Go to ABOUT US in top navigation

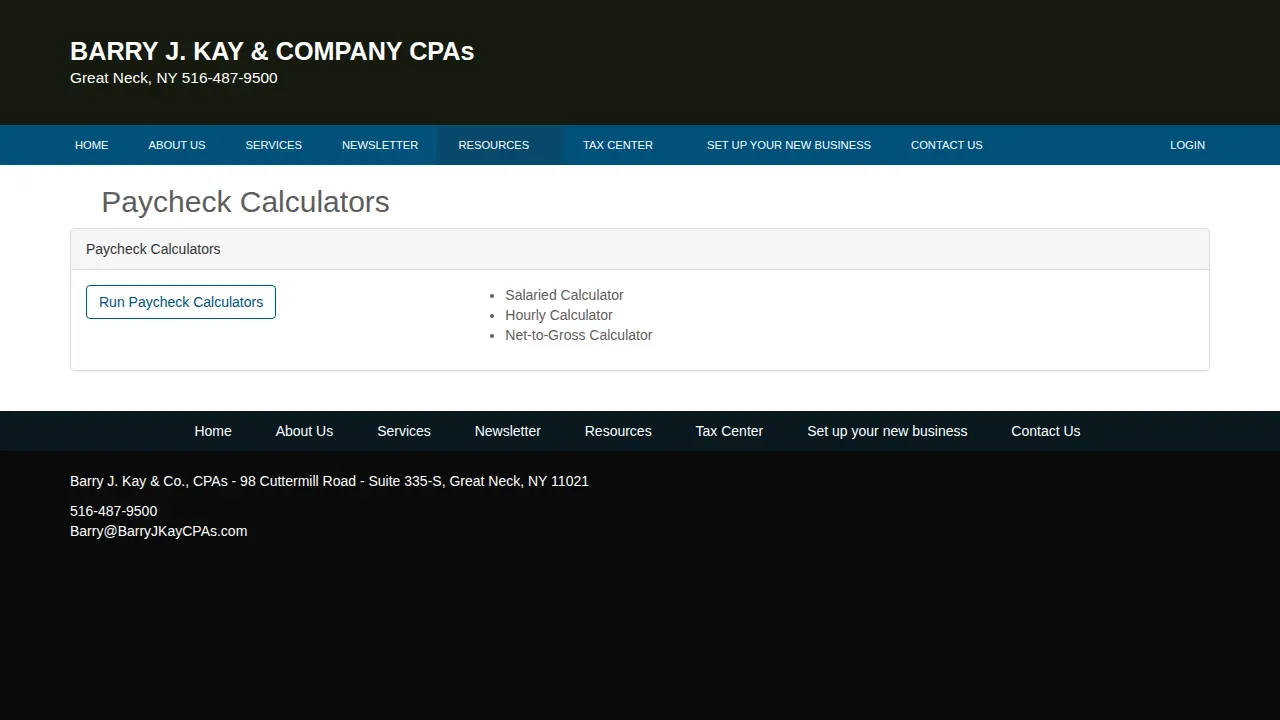click(177, 145)
